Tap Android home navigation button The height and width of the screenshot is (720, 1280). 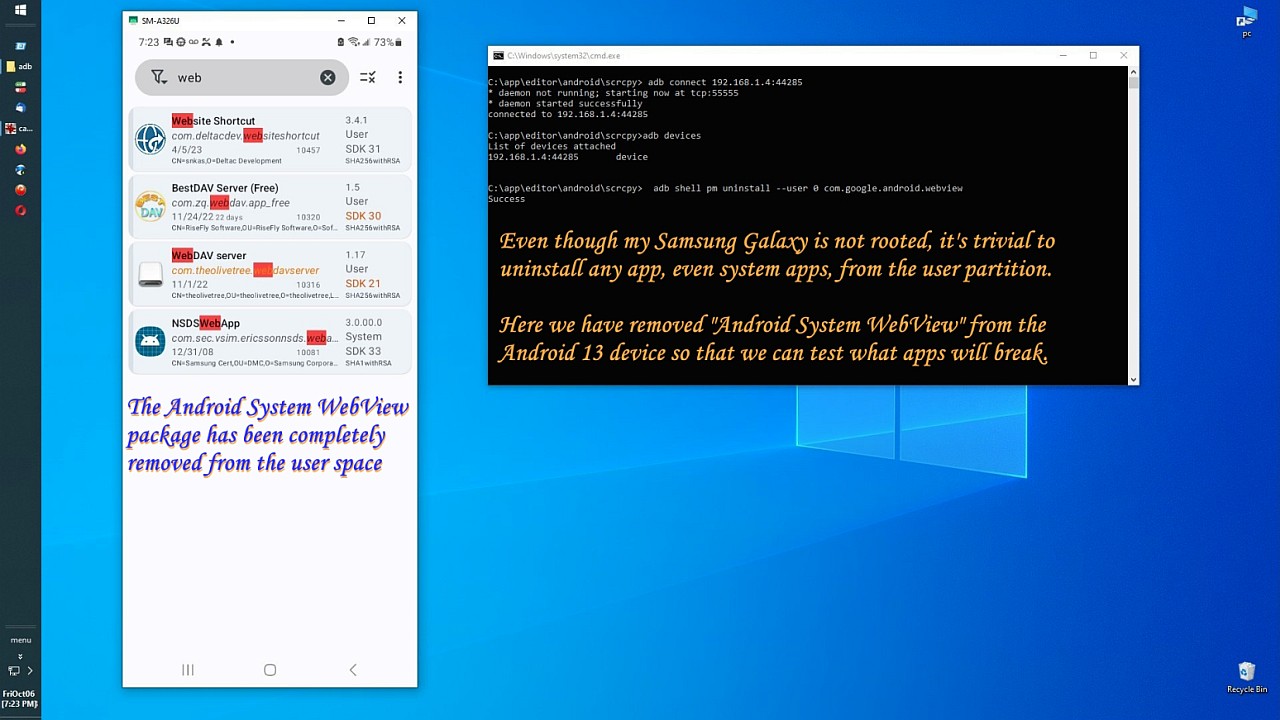[x=270, y=670]
